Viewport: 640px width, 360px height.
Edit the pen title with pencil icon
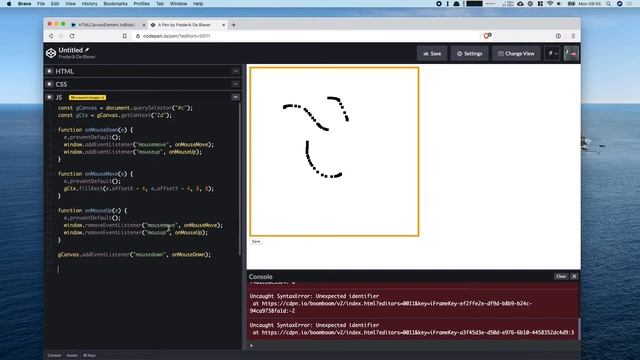click(x=87, y=50)
